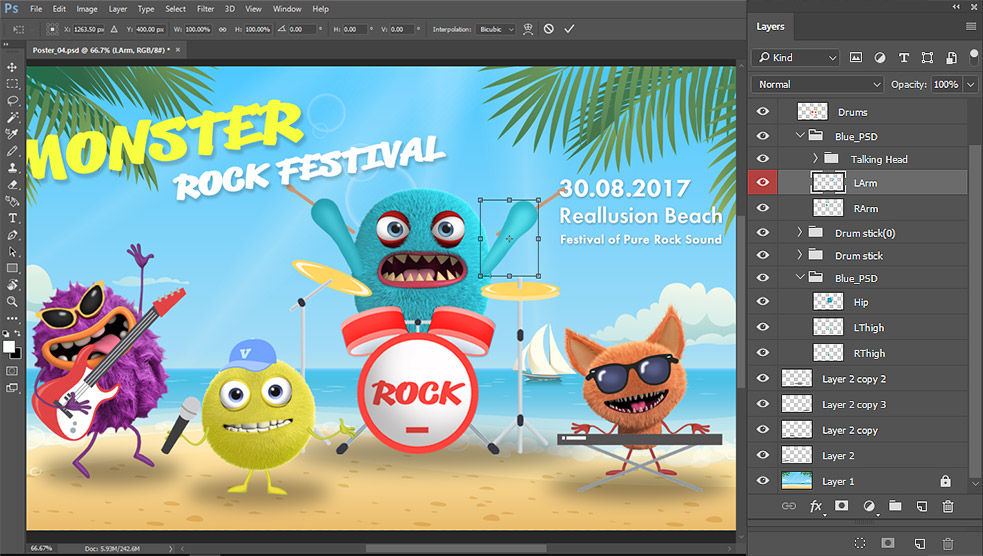The image size is (983, 556).
Task: Add a layer style (fx)
Action: [x=816, y=506]
